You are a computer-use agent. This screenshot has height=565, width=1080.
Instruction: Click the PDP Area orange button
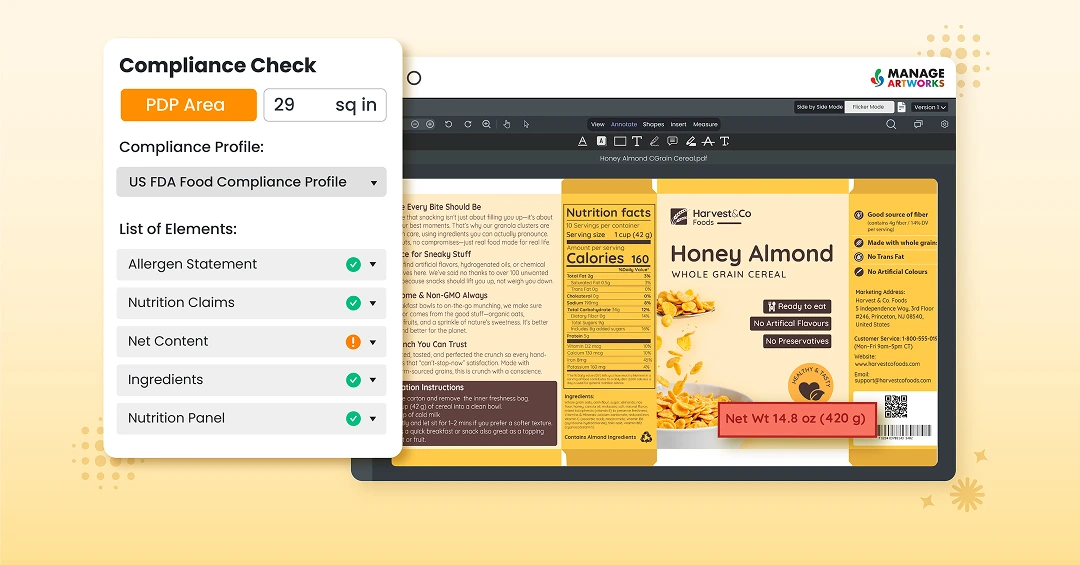pos(189,105)
